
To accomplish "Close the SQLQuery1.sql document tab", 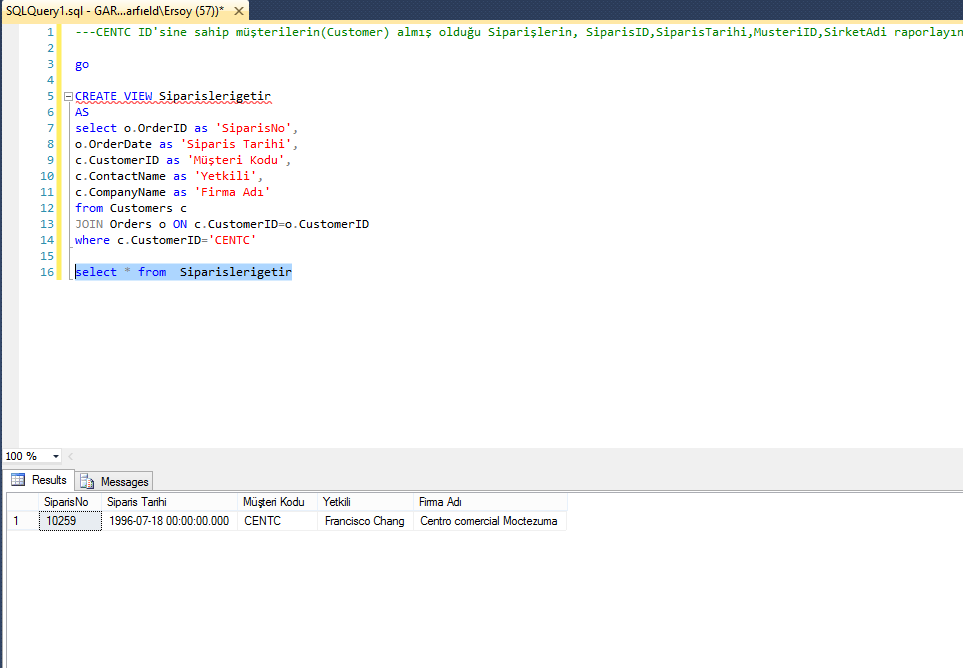I will (x=239, y=11).
